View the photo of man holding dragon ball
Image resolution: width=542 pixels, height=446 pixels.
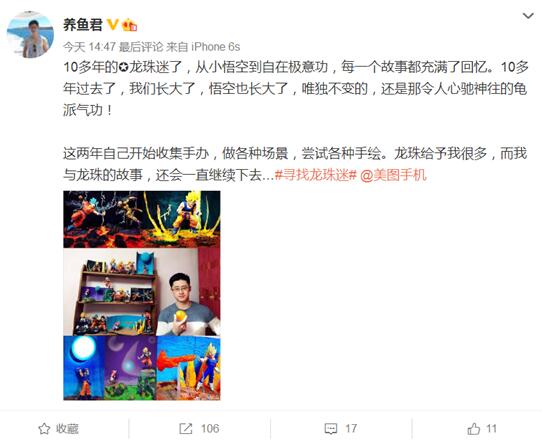[142, 292]
